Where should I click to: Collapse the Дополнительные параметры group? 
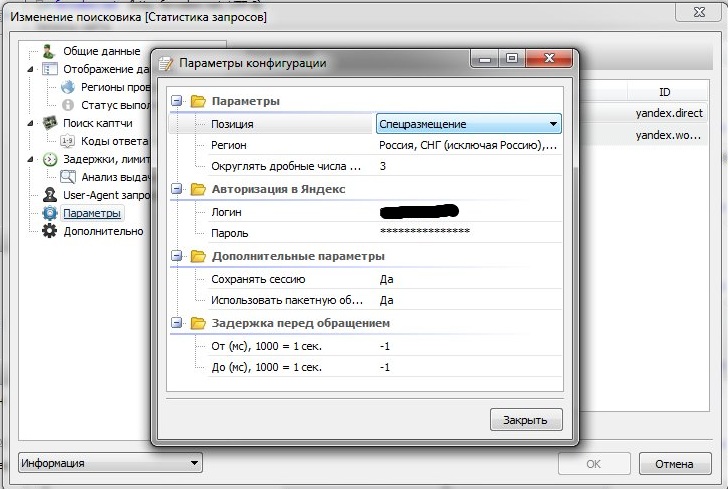point(177,257)
